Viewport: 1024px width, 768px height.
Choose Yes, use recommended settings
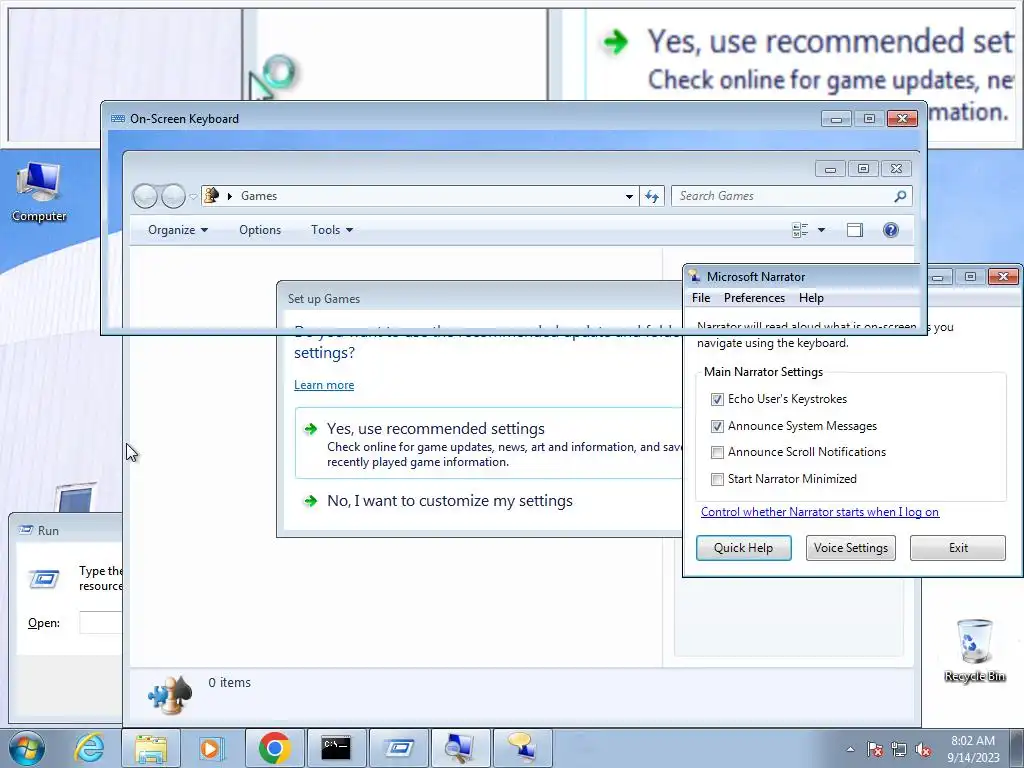(488, 443)
